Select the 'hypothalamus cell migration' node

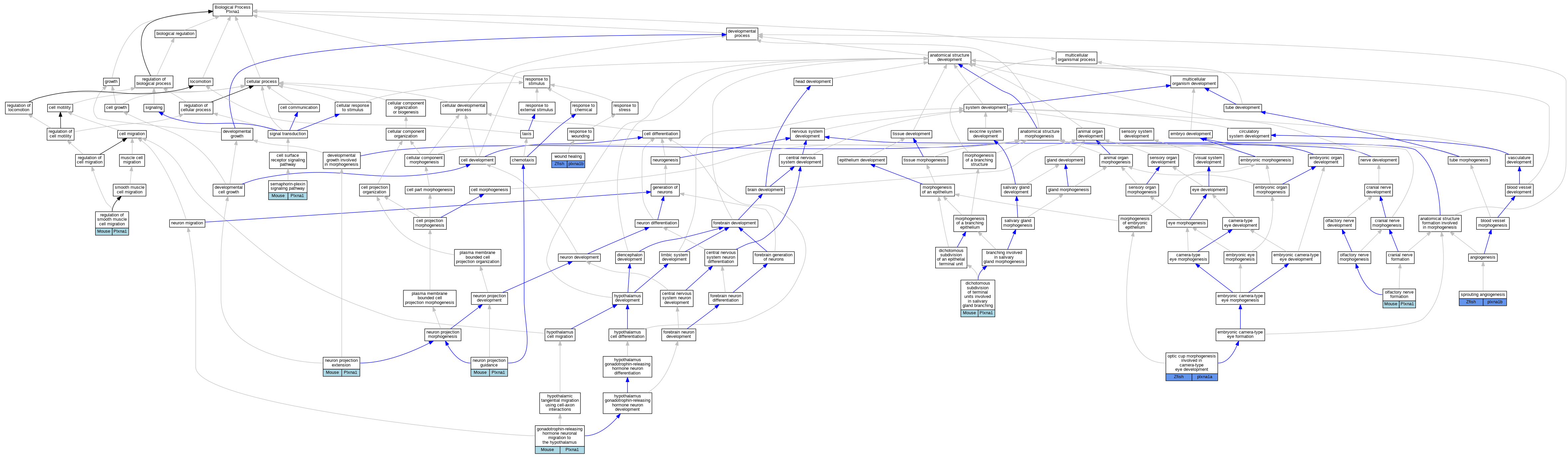560,335
